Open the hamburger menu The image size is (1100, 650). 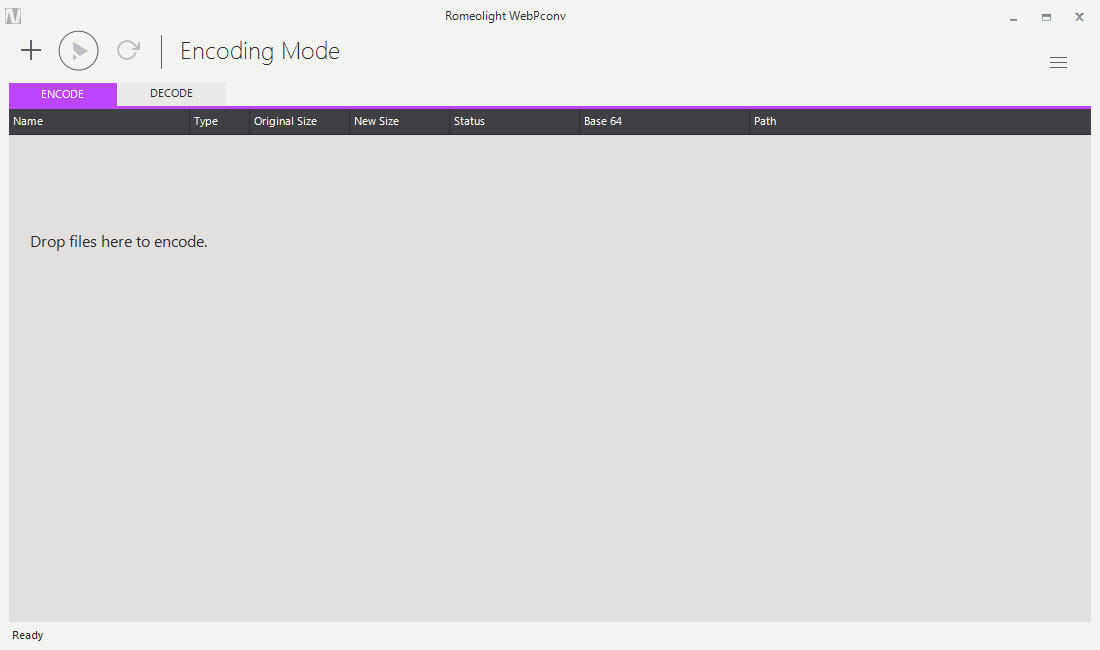1058,62
